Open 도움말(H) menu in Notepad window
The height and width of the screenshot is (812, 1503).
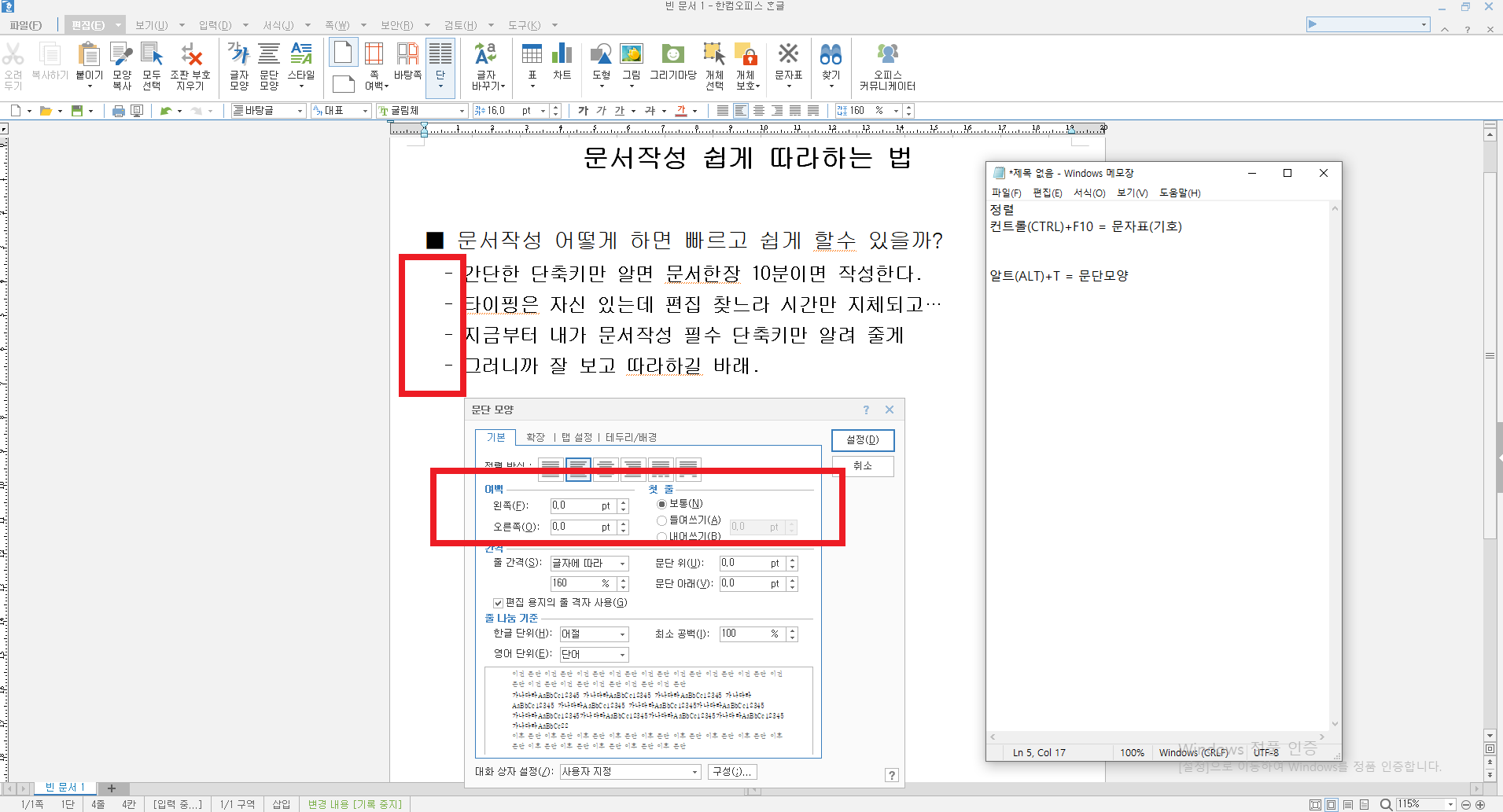point(1180,193)
